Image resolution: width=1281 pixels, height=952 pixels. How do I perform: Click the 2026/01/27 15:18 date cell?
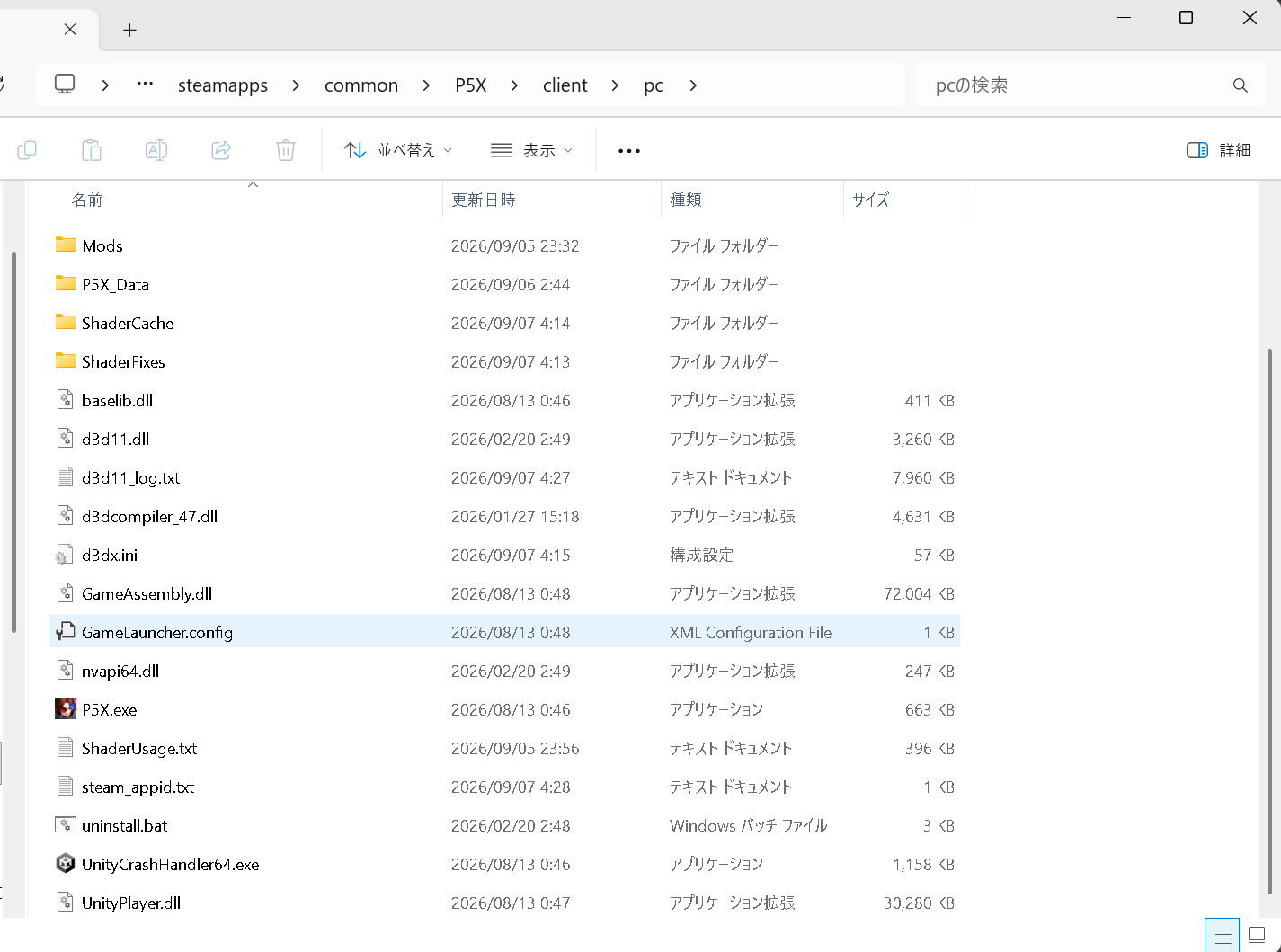(515, 516)
